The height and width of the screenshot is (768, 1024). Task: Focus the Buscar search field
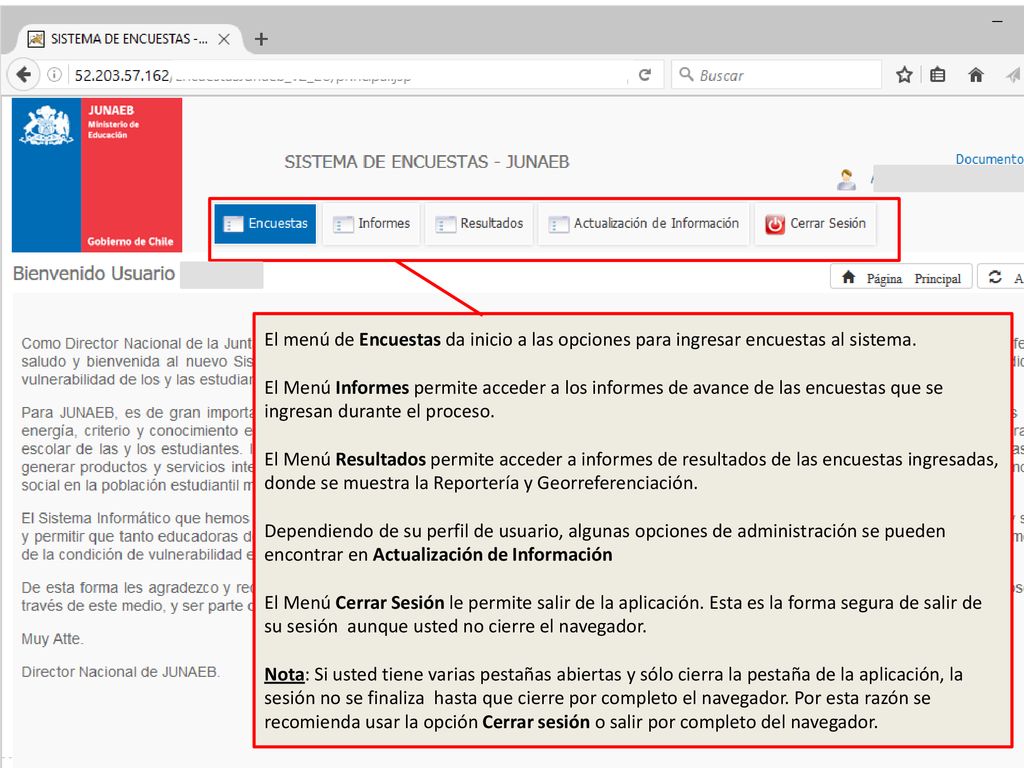(776, 75)
